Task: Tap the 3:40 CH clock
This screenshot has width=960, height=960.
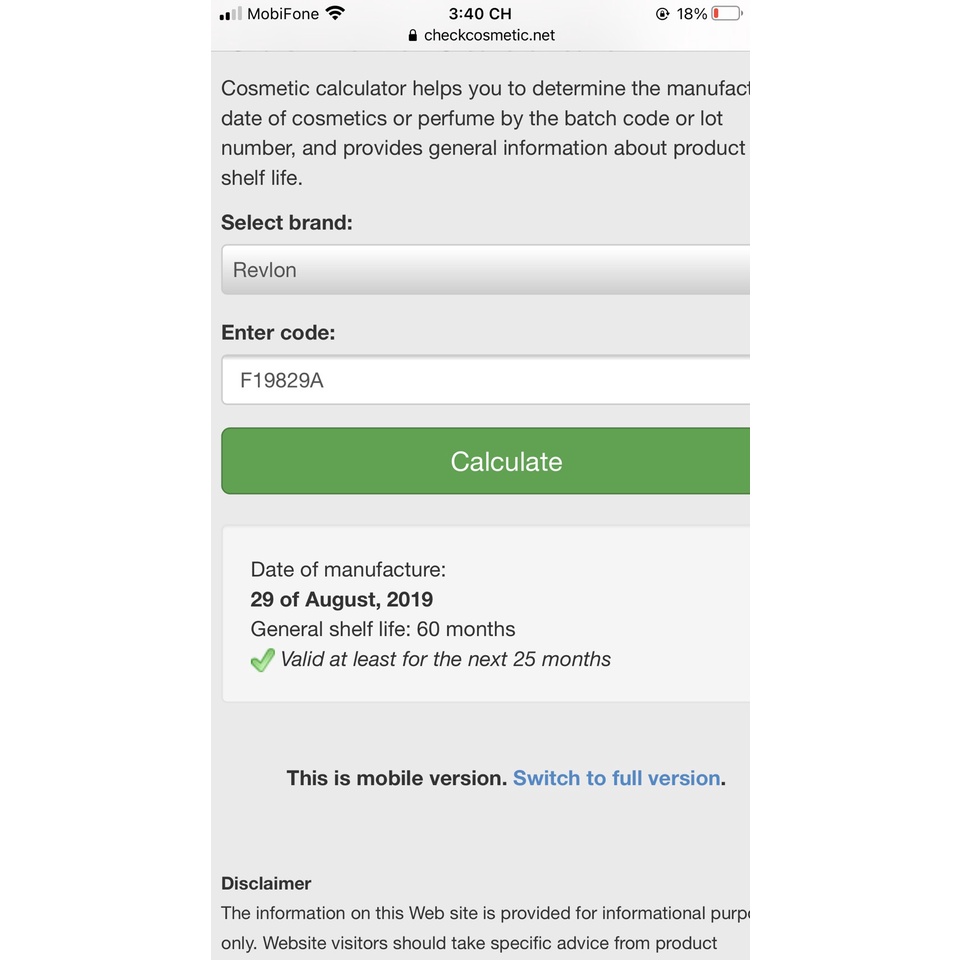Action: (480, 14)
